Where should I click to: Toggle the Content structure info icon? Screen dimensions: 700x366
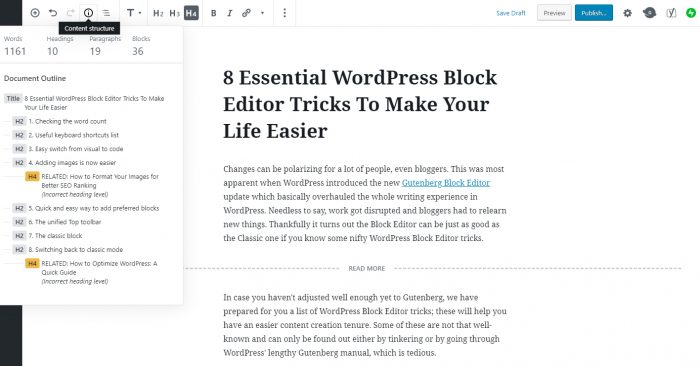pos(88,13)
